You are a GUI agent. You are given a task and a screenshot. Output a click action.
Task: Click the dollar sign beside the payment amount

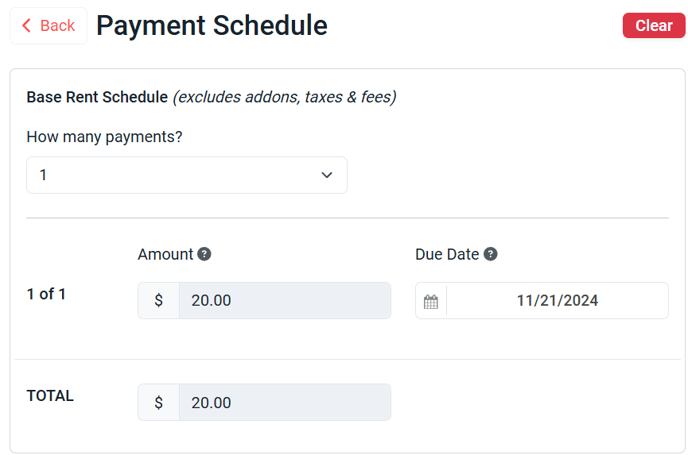pos(158,301)
